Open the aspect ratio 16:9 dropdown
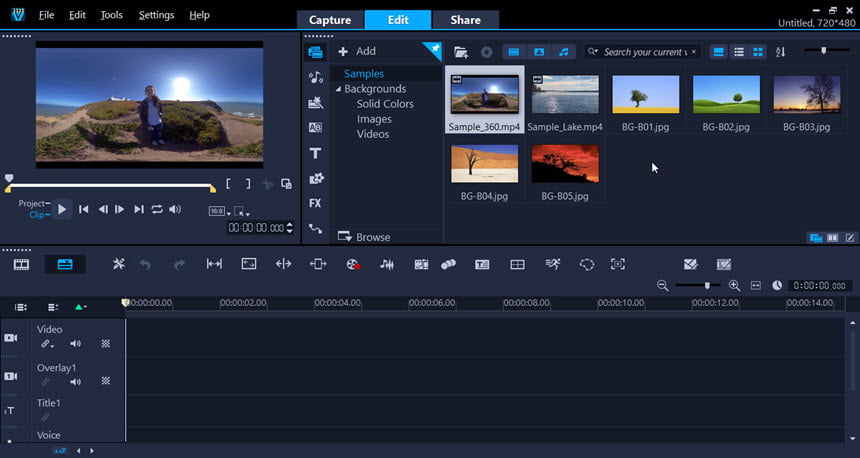This screenshot has width=860, height=458. pos(219,211)
